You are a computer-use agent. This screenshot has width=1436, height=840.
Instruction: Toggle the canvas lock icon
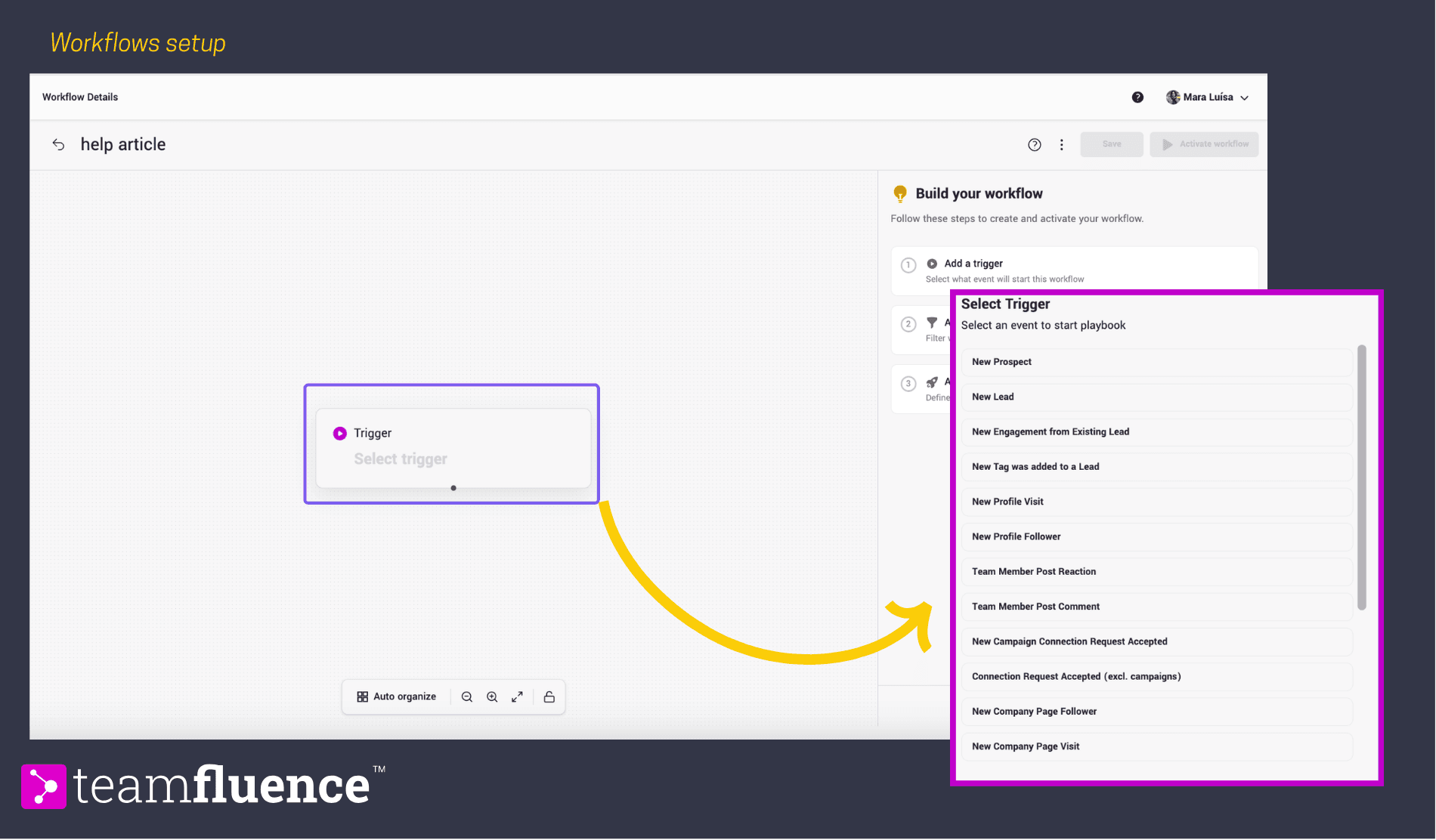point(549,697)
